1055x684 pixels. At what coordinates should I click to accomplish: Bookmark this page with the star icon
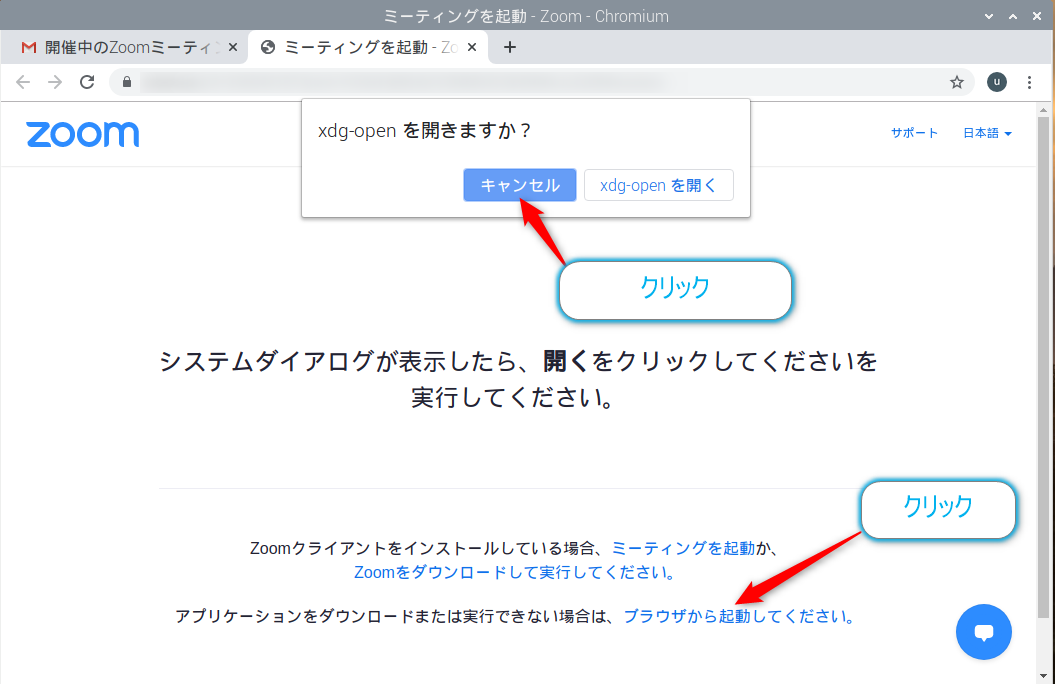pos(957,82)
